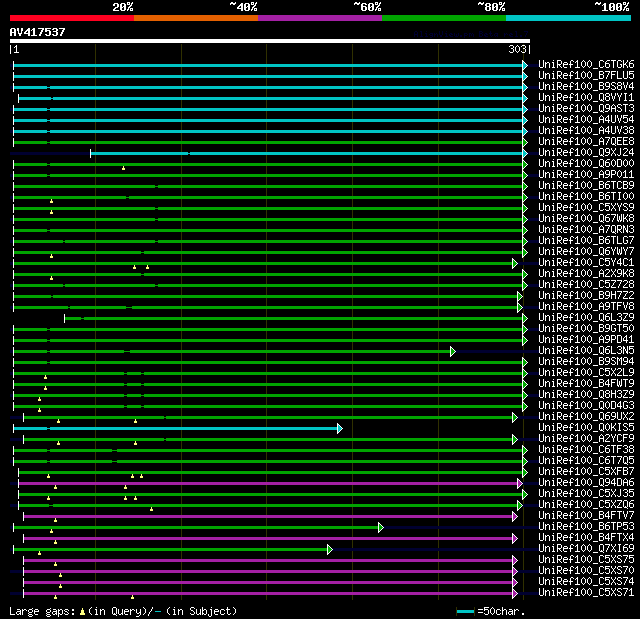Select the UniRef100_B9H7Z2 hit
Screen dimensions: 640x619
tap(586, 296)
